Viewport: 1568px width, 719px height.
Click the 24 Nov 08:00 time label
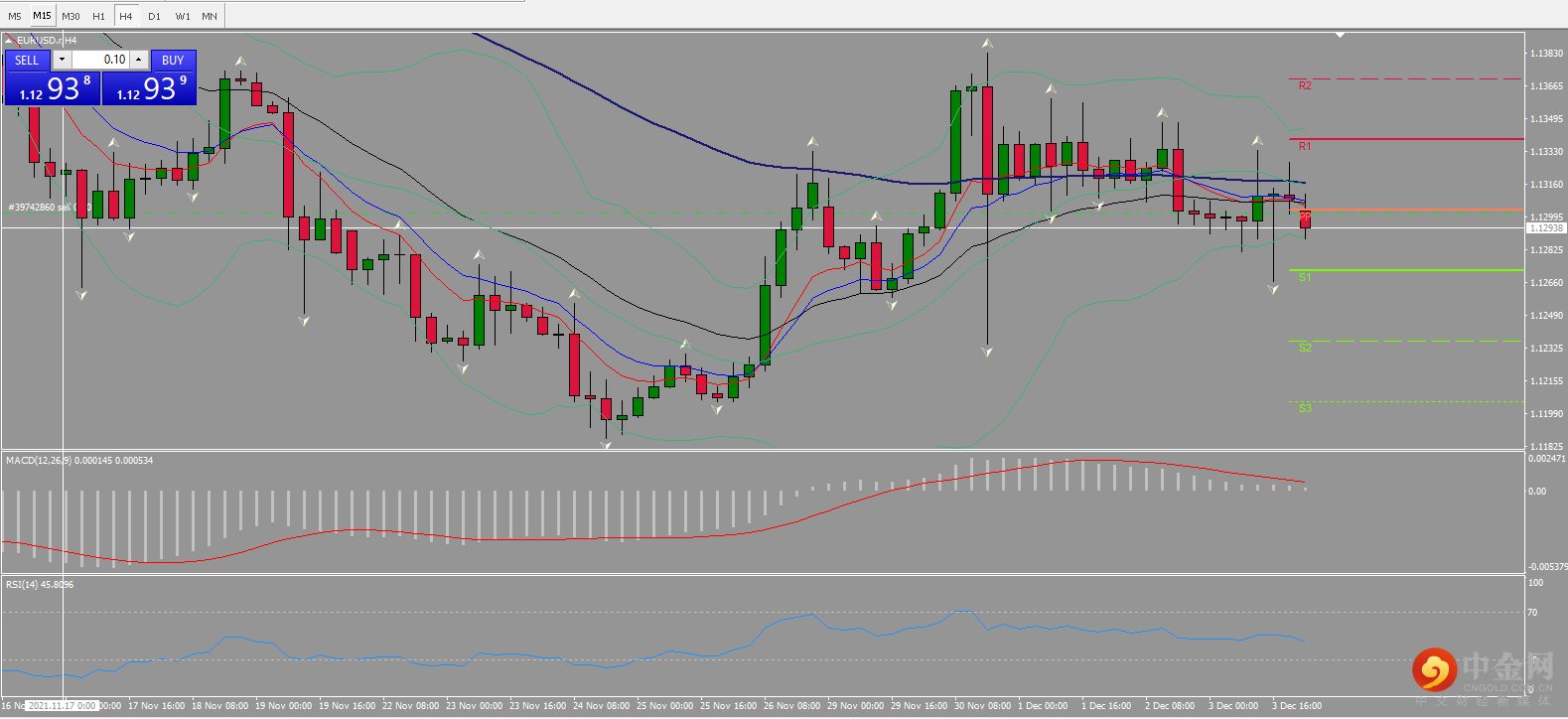pos(601,706)
